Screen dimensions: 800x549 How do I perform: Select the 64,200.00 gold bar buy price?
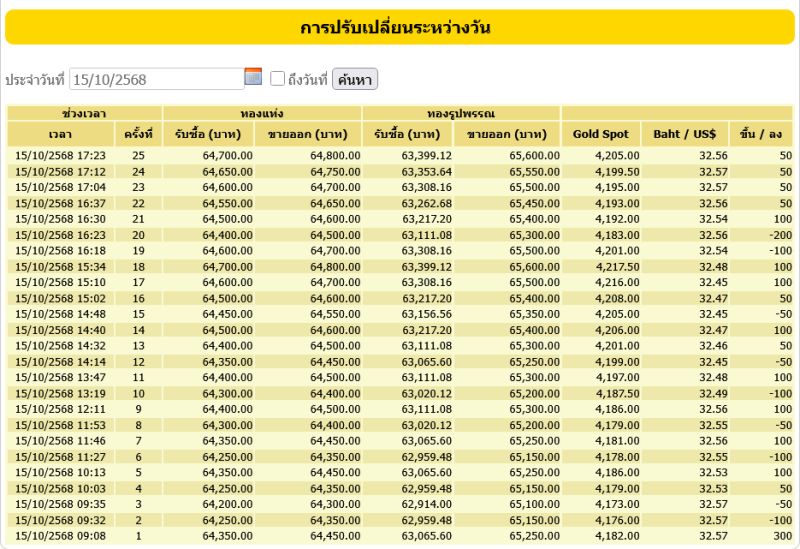click(227, 505)
